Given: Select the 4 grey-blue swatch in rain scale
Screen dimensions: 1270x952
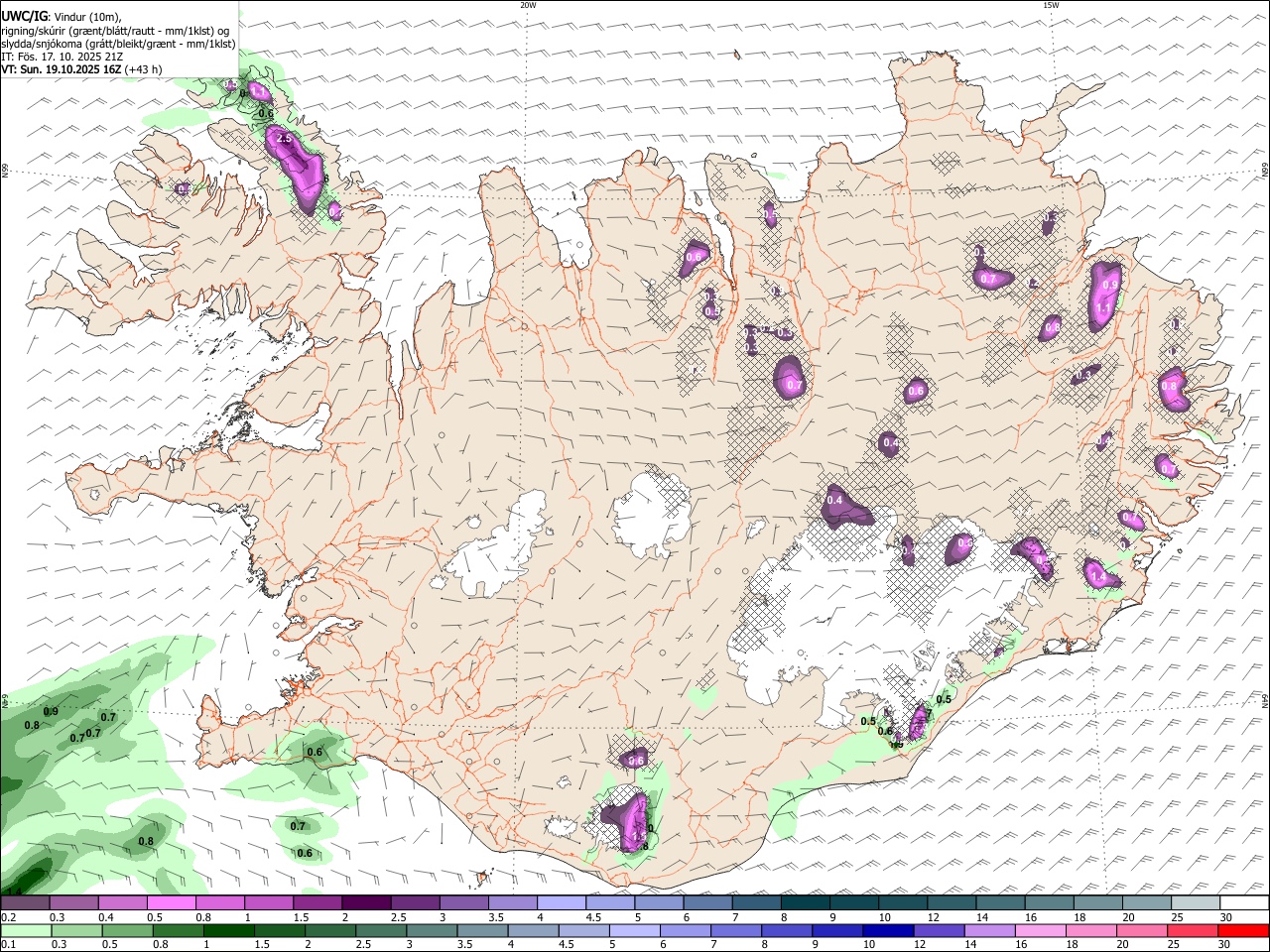Looking at the screenshot, I should pyautogui.click(x=533, y=930).
